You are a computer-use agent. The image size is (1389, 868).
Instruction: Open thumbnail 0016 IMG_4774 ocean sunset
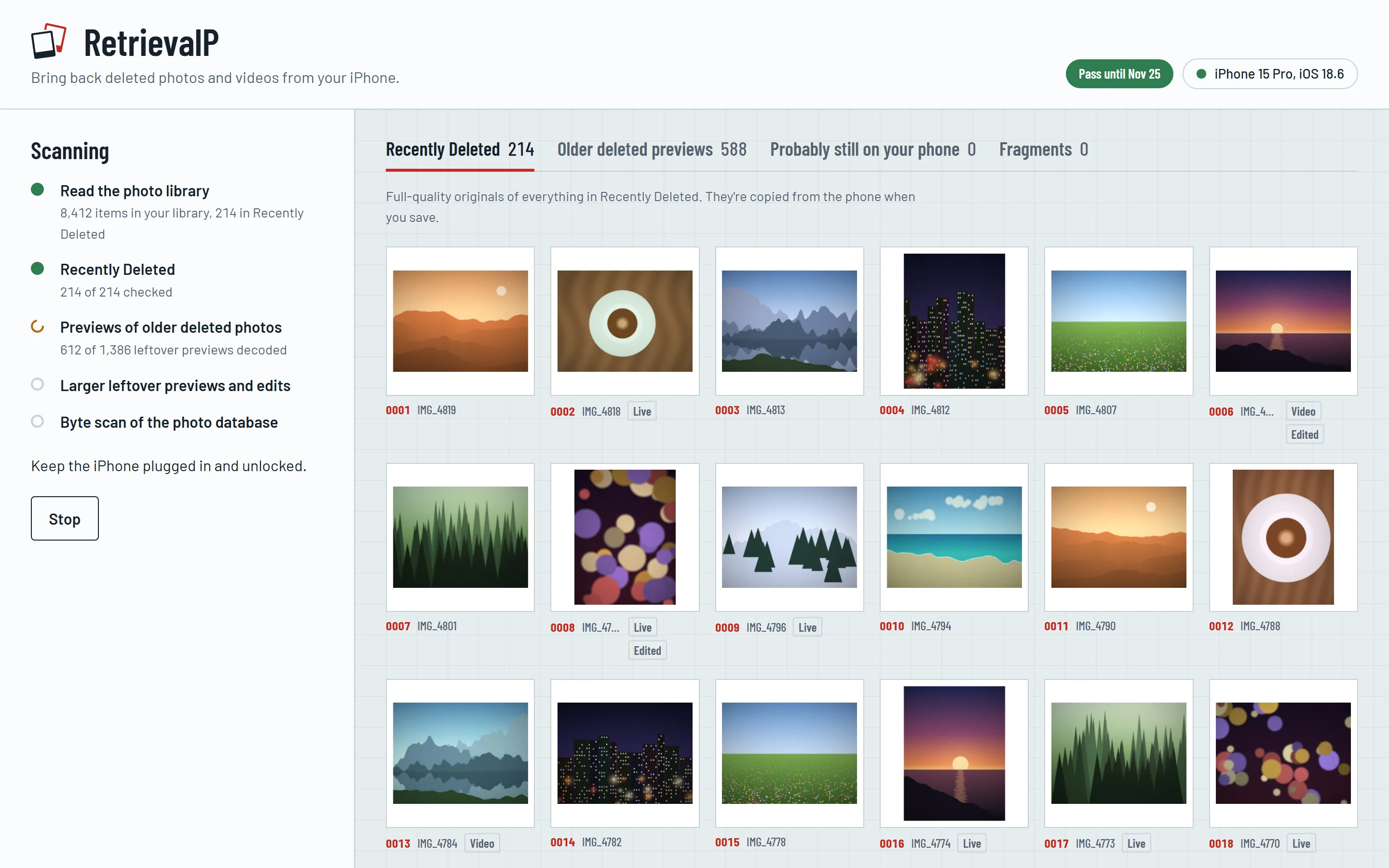pos(954,753)
